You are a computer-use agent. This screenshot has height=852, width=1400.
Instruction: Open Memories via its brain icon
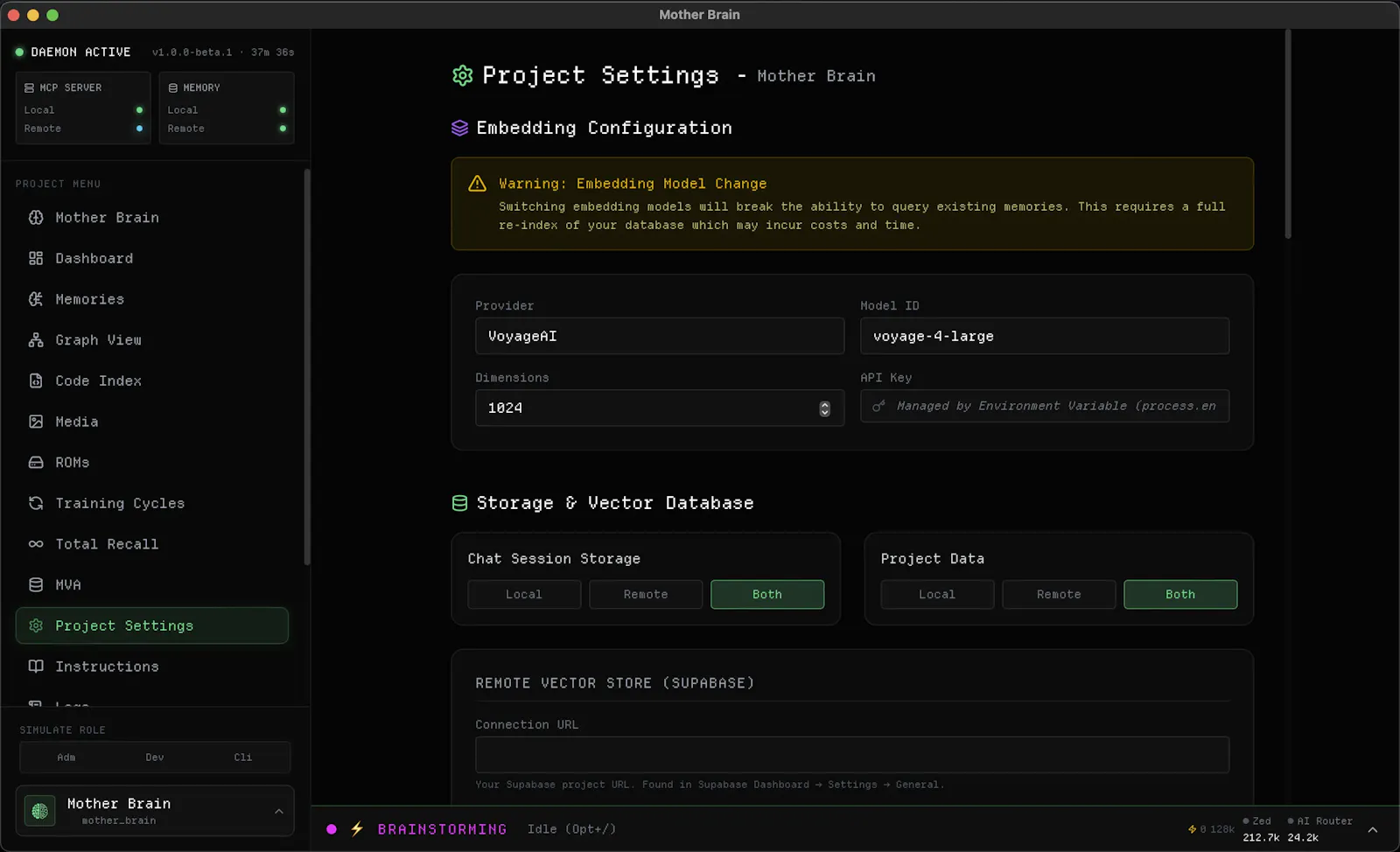36,299
